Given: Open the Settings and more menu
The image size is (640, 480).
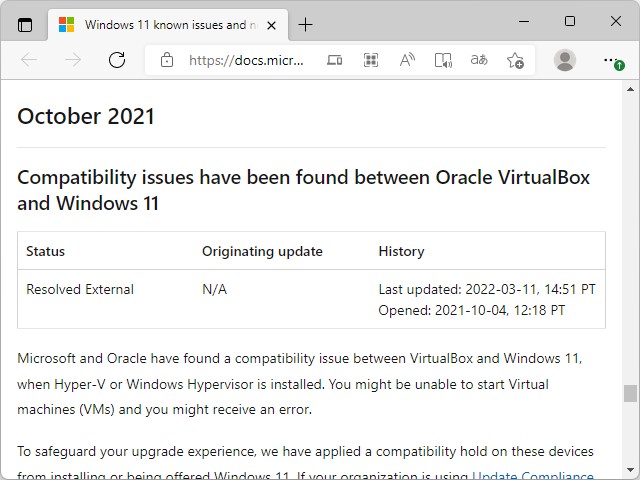Looking at the screenshot, I should click(x=612, y=60).
